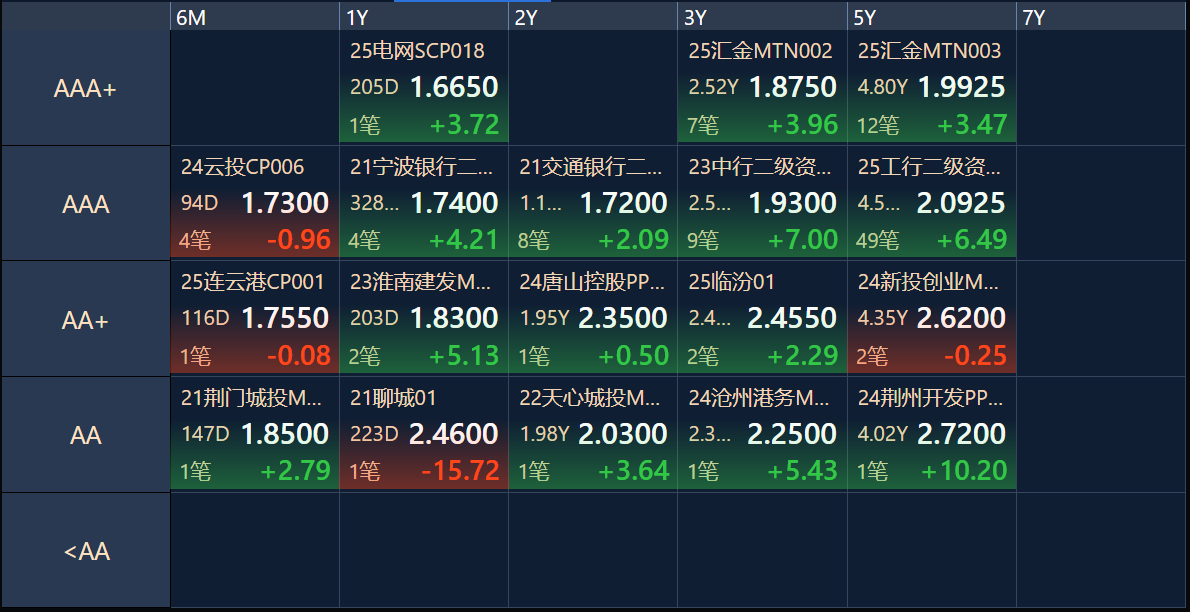Image resolution: width=1190 pixels, height=612 pixels.
Task: Select the 1Y tenor column header
Action: pos(423,17)
